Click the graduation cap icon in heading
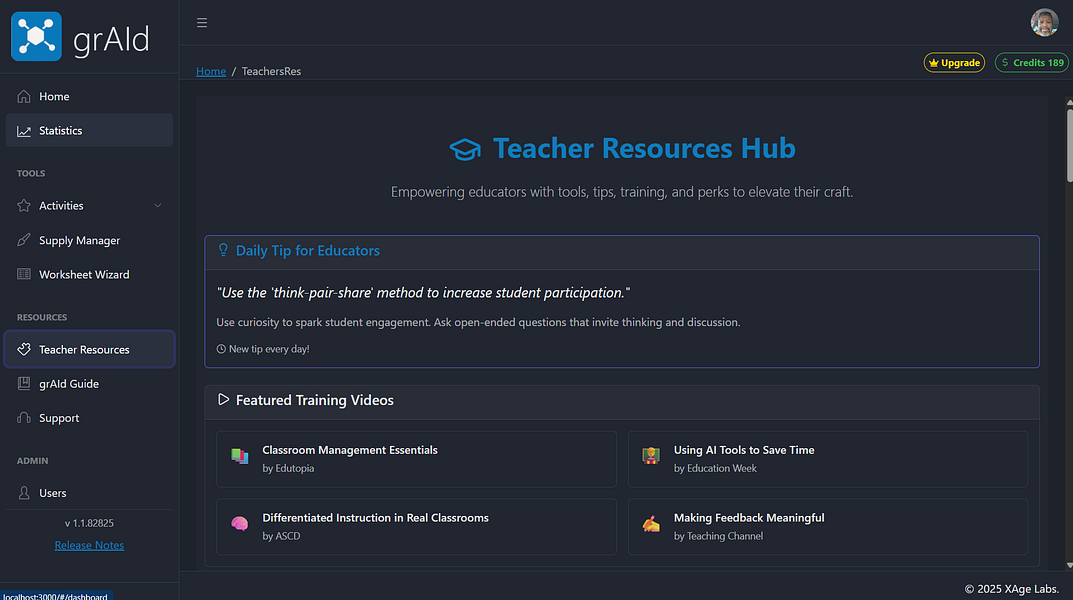Image resolution: width=1073 pixels, height=600 pixels. pos(465,149)
